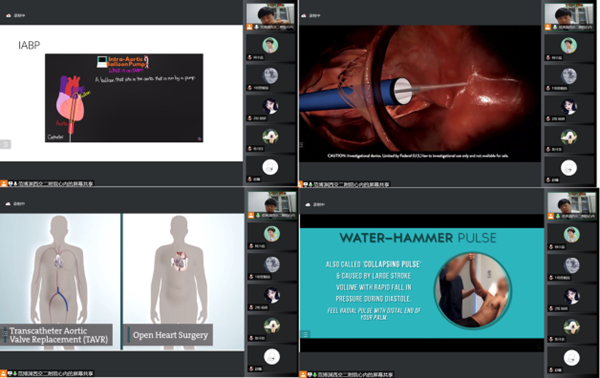Click the orange screen-share icon in the status bar below the Water-Hammer slide

point(303,375)
